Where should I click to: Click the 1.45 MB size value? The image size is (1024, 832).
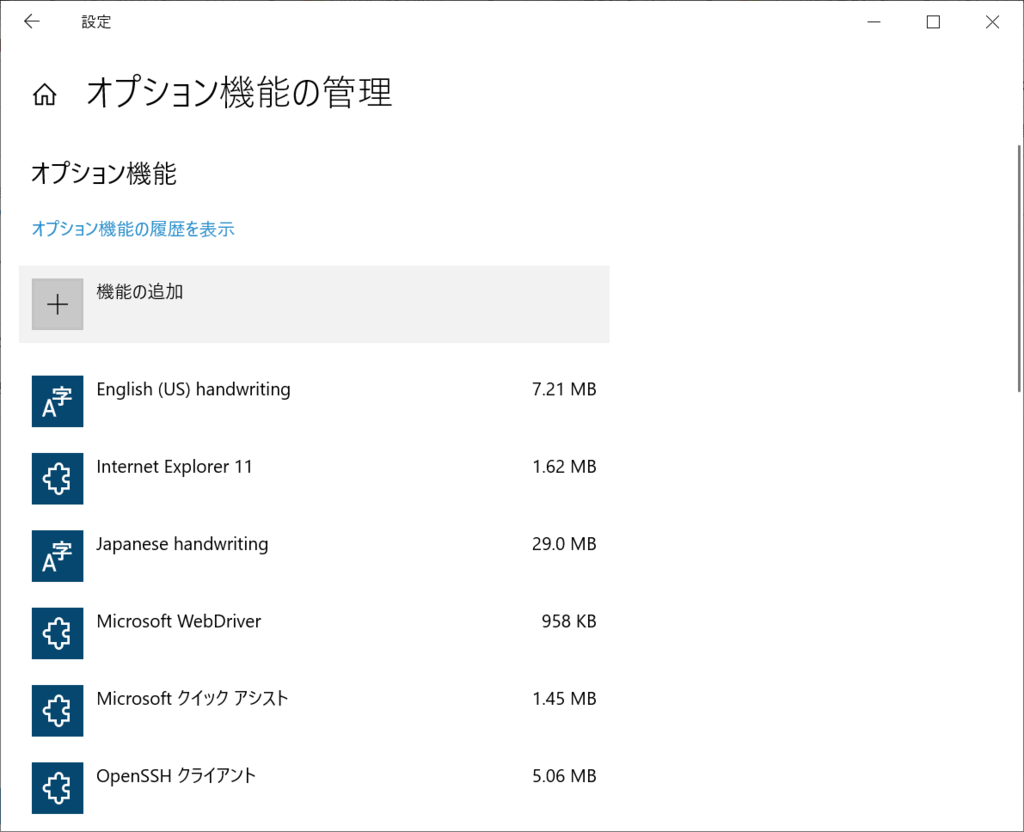tap(564, 699)
